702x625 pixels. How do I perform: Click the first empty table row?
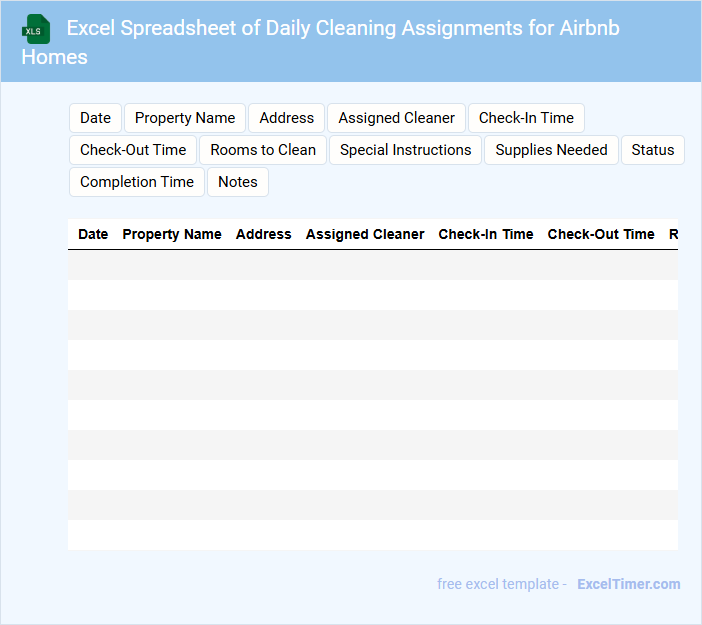coord(372,265)
